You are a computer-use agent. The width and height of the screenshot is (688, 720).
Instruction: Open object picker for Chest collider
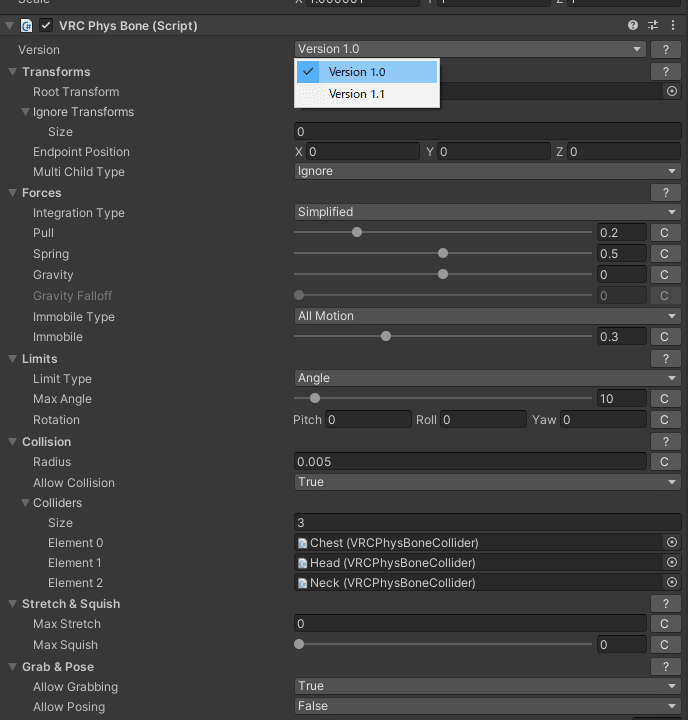672,542
